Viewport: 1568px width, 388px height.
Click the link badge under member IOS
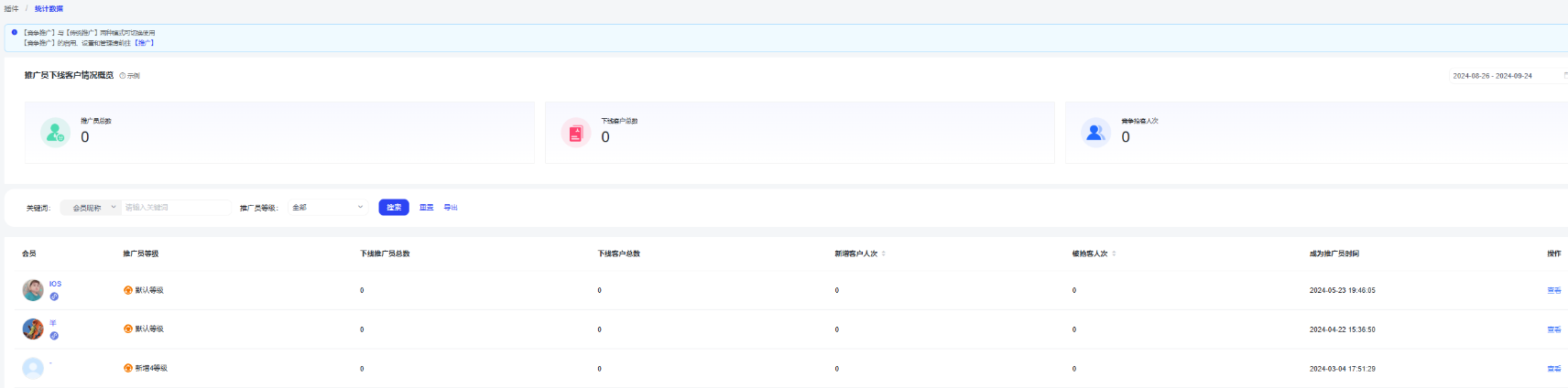(54, 296)
